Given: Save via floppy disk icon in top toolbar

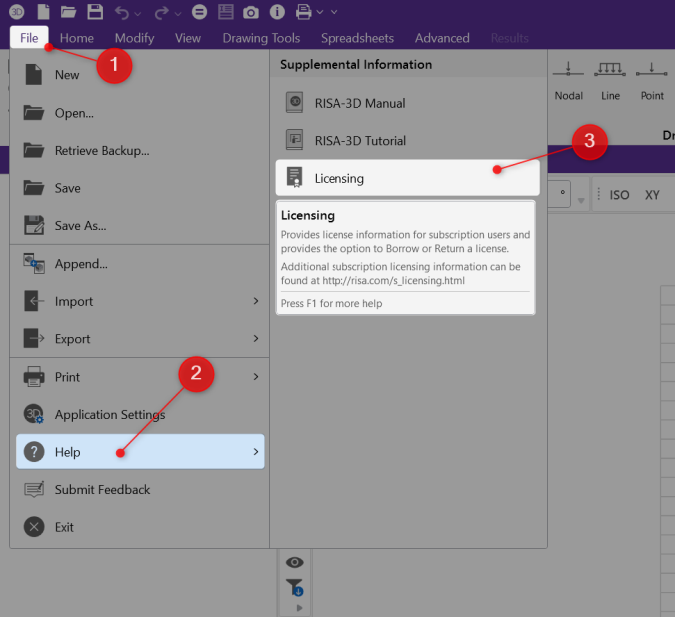Looking at the screenshot, I should coord(95,12).
